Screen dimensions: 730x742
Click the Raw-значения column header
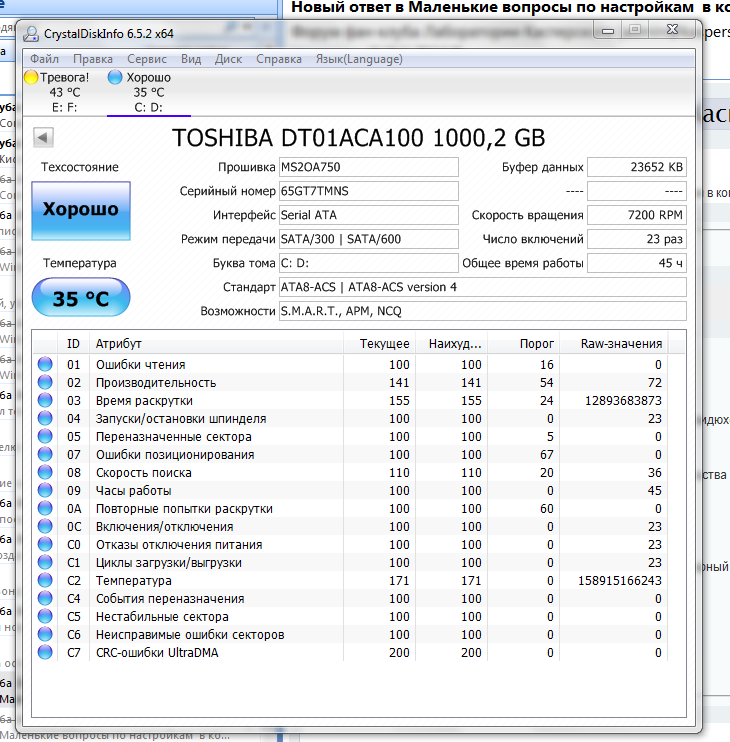(621, 343)
